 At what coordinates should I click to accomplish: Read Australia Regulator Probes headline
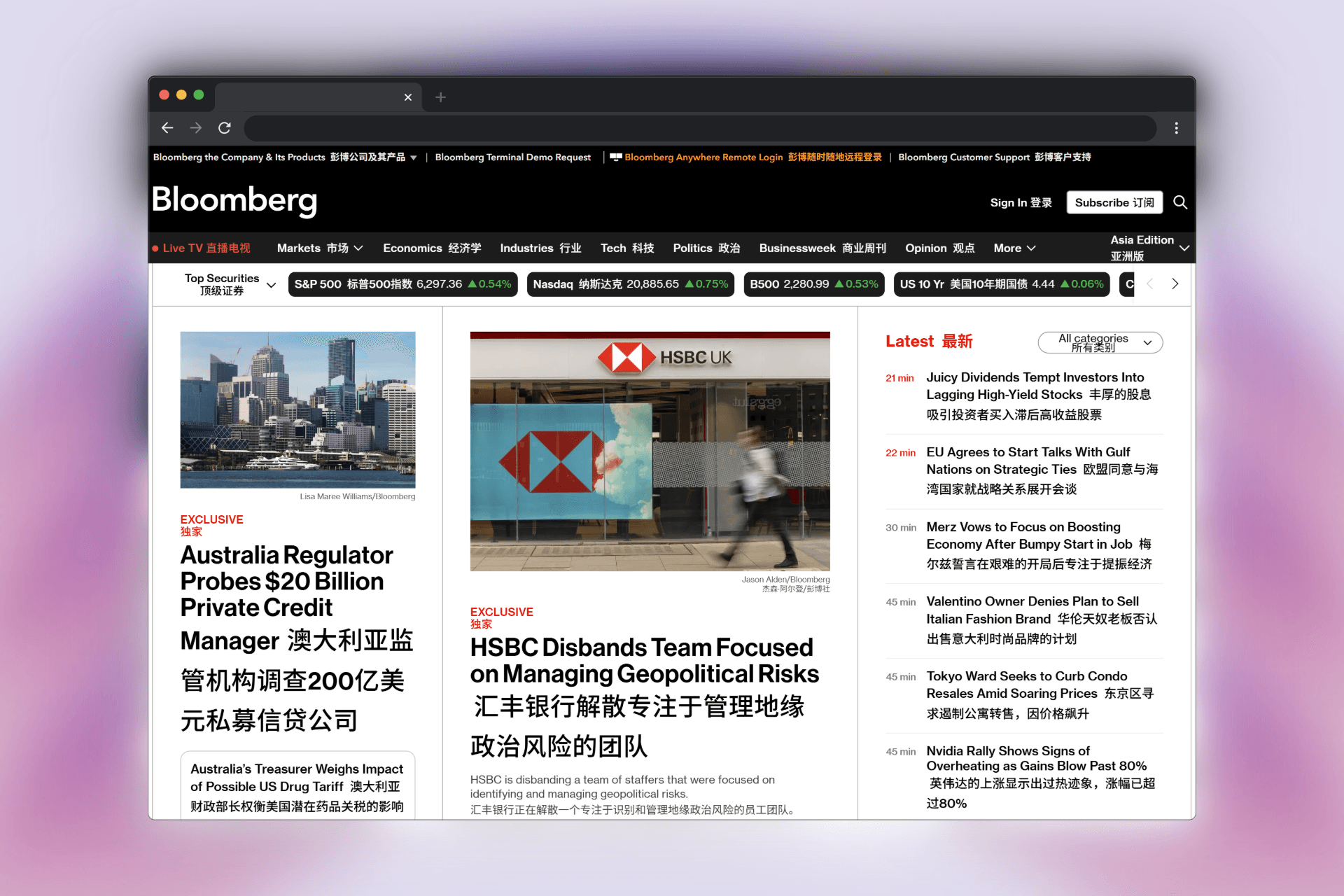coord(297,638)
